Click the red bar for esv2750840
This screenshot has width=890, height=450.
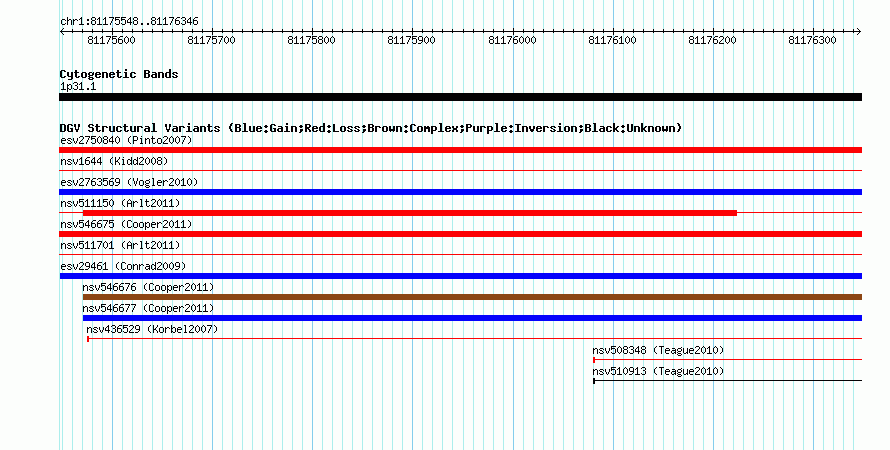click(x=460, y=150)
